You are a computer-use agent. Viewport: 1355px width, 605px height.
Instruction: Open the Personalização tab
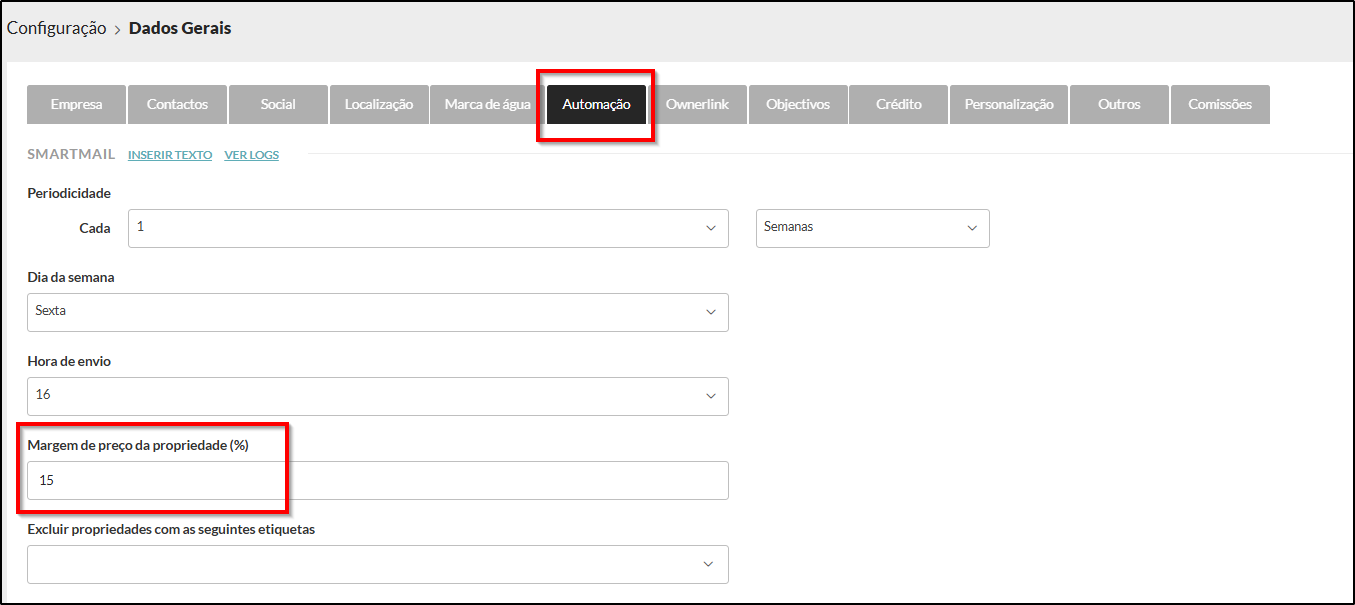(x=1009, y=105)
